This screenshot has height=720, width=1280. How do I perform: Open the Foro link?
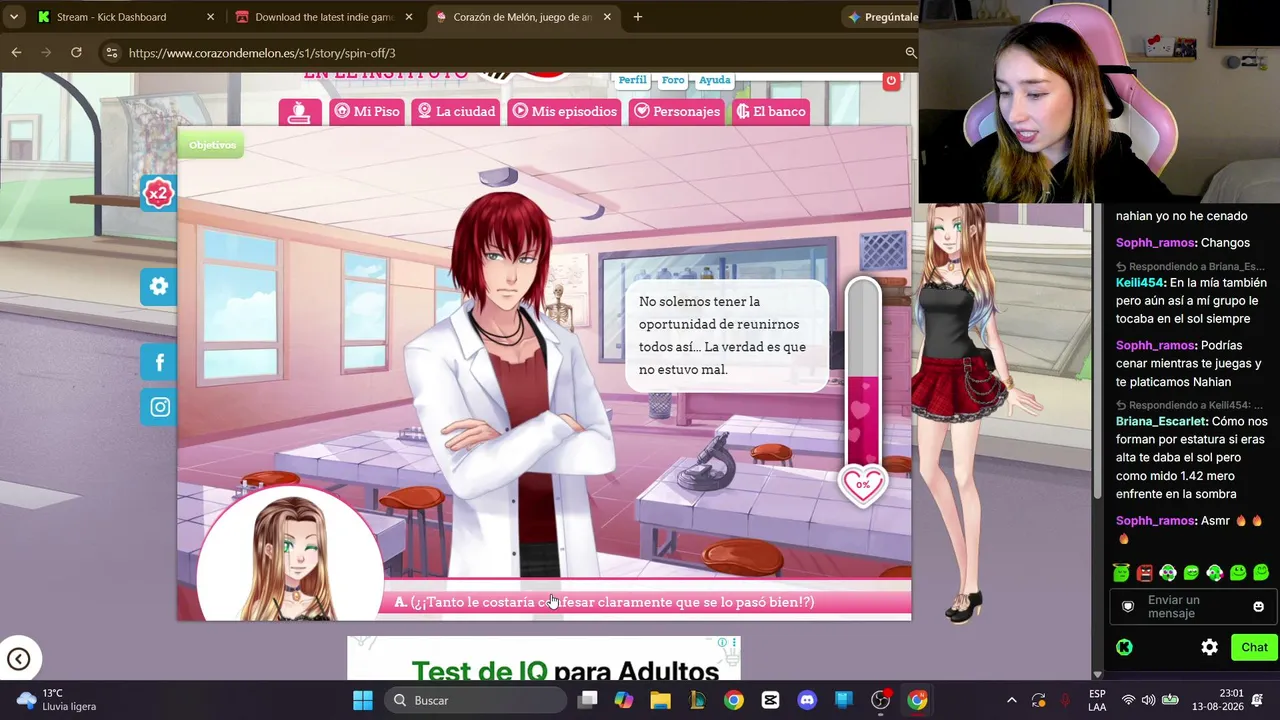(673, 80)
